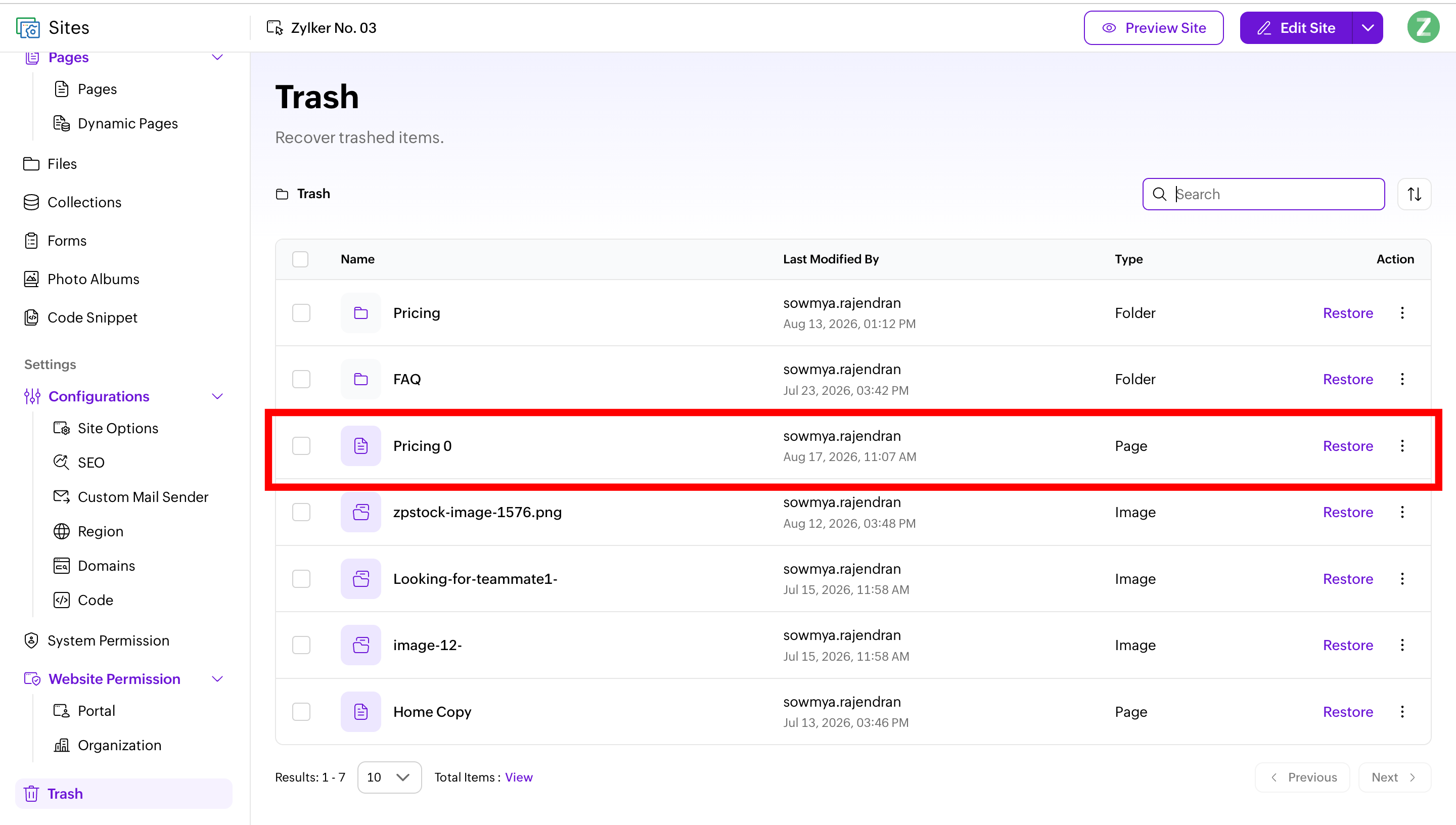
Task: Open more options for FAQ row
Action: (x=1402, y=379)
